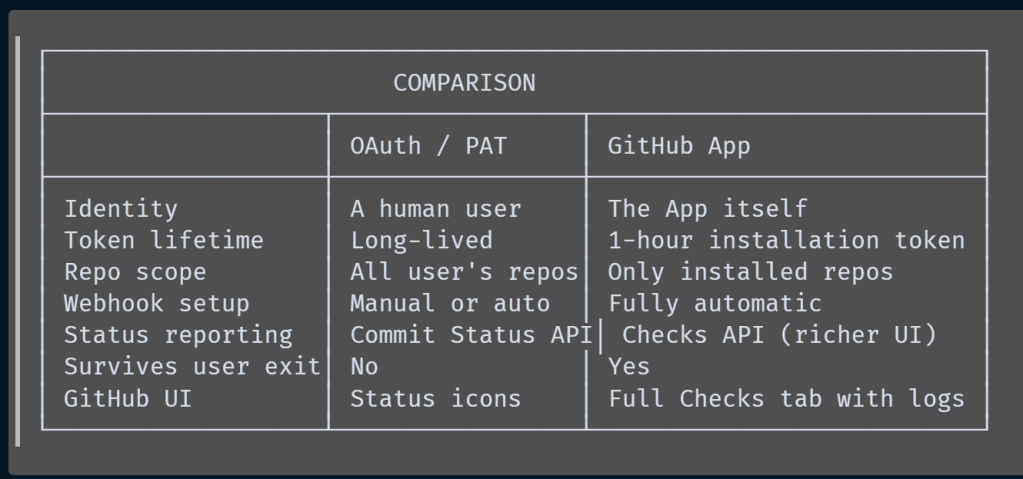
Task: Click the COMPARISON table title
Action: 464,83
